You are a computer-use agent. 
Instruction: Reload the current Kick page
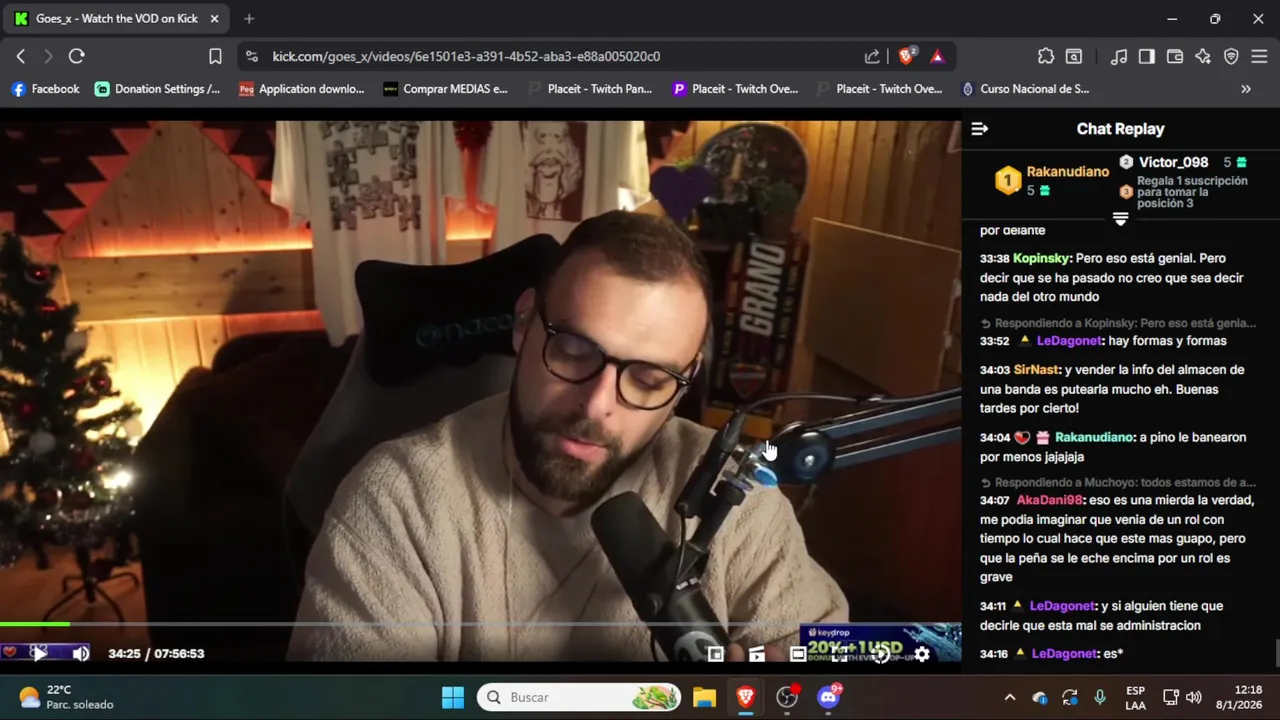pos(76,56)
